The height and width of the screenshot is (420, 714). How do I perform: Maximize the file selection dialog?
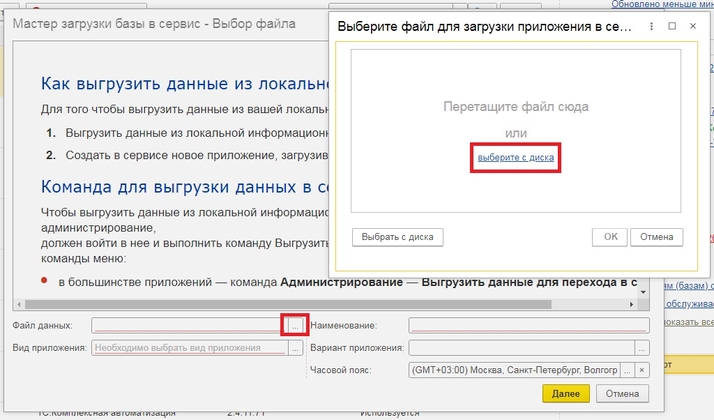click(672, 26)
